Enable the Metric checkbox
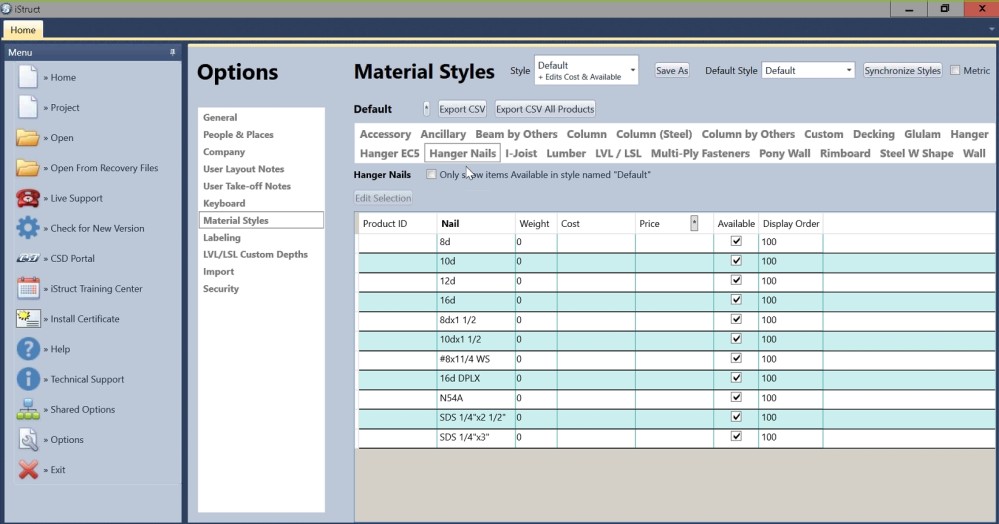 [955, 71]
